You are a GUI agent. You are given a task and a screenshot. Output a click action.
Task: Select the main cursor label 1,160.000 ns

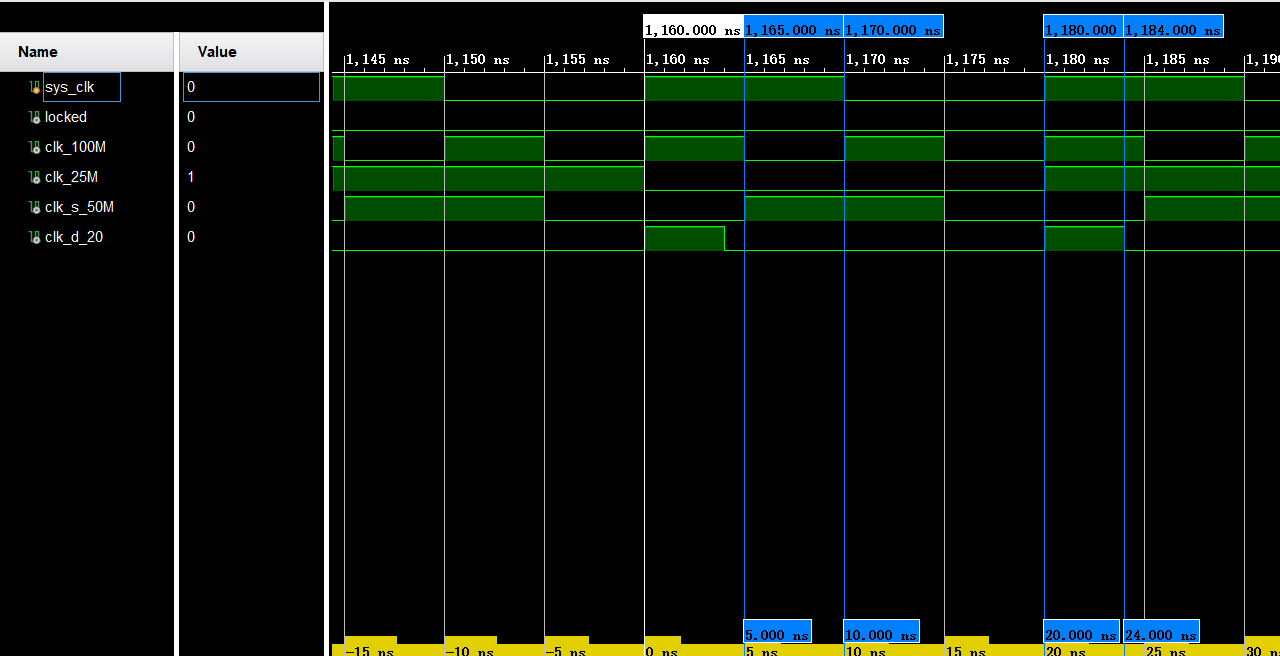[692, 30]
